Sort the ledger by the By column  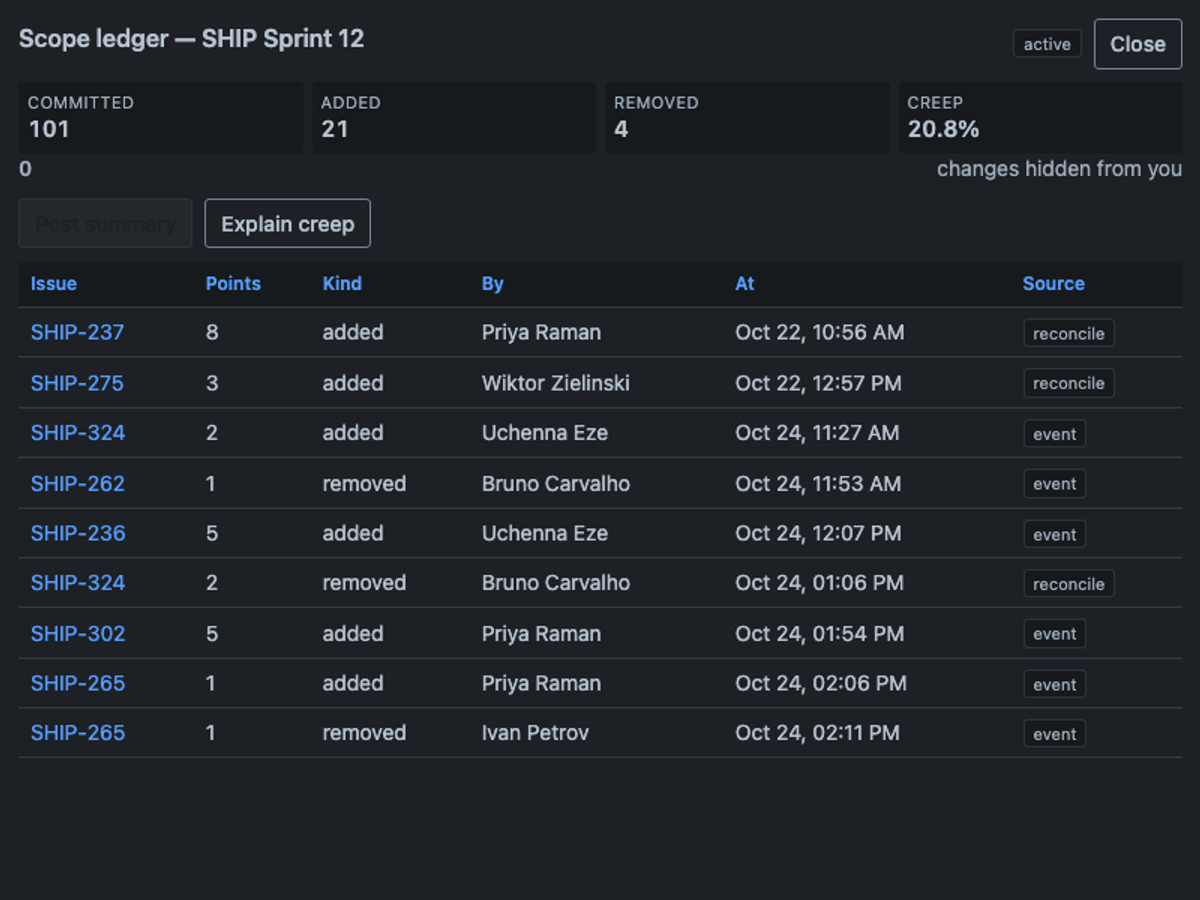click(493, 284)
